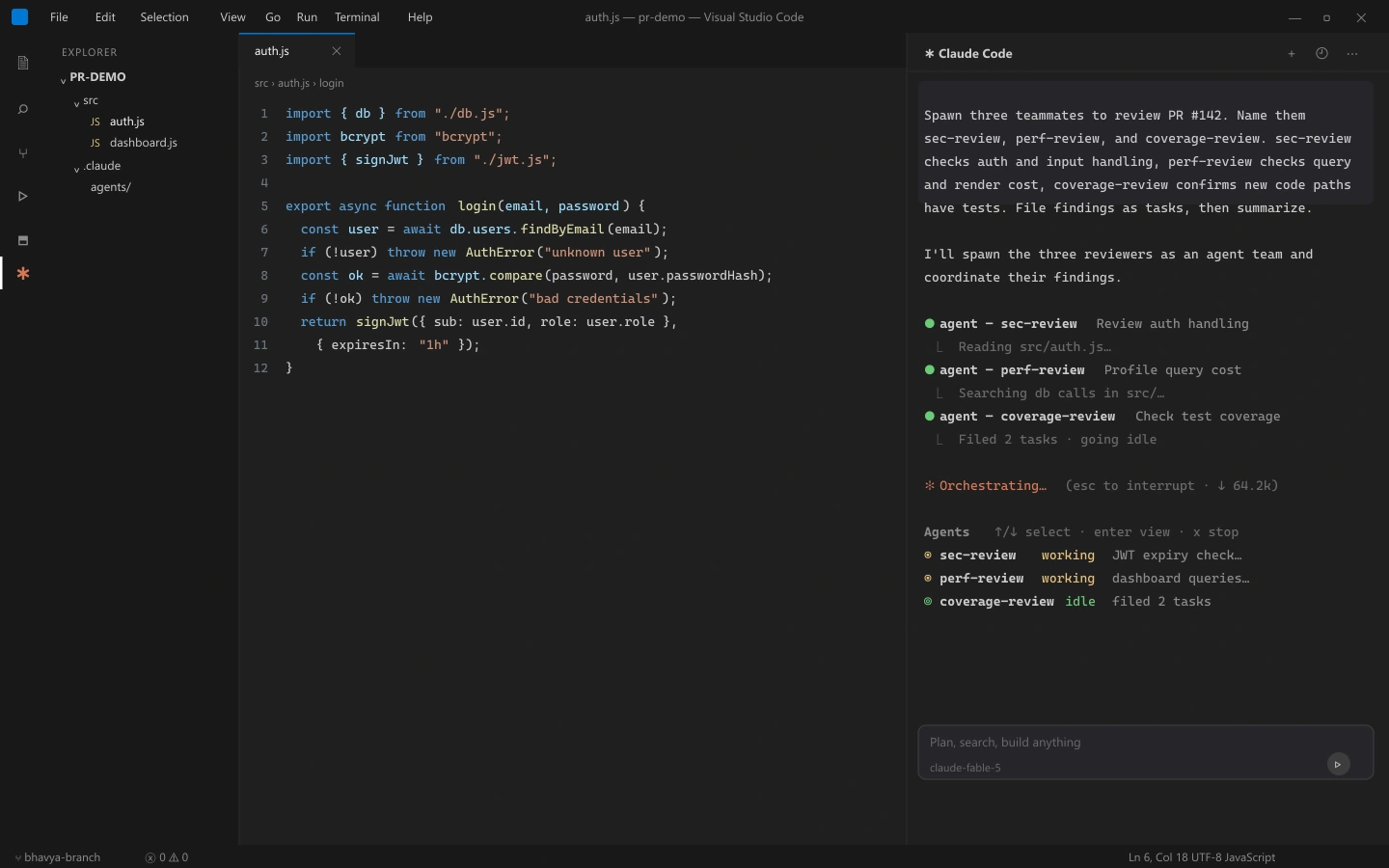This screenshot has height=868, width=1389.
Task: Close the auth.js editor tab
Action: pos(337,51)
